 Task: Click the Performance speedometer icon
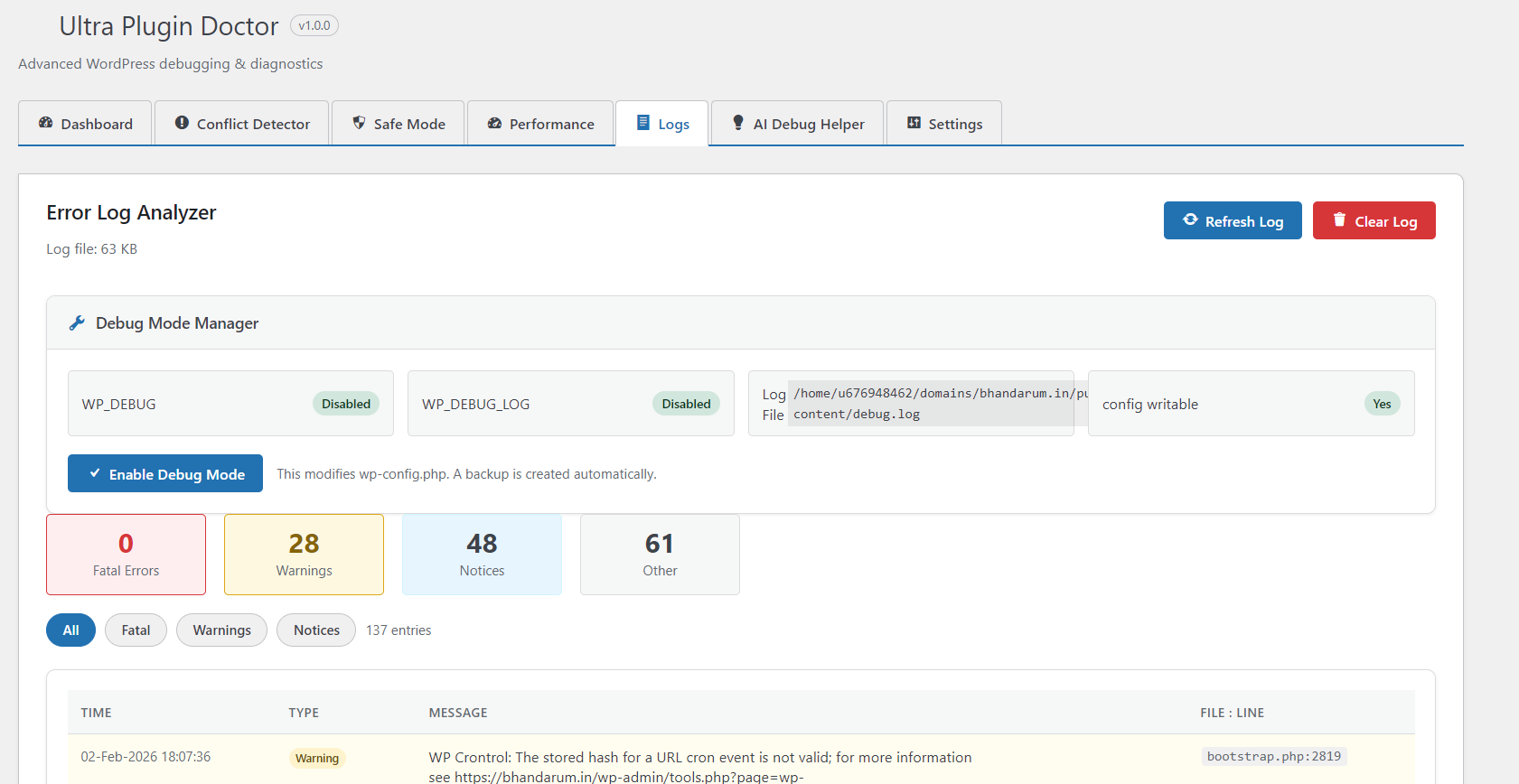494,123
